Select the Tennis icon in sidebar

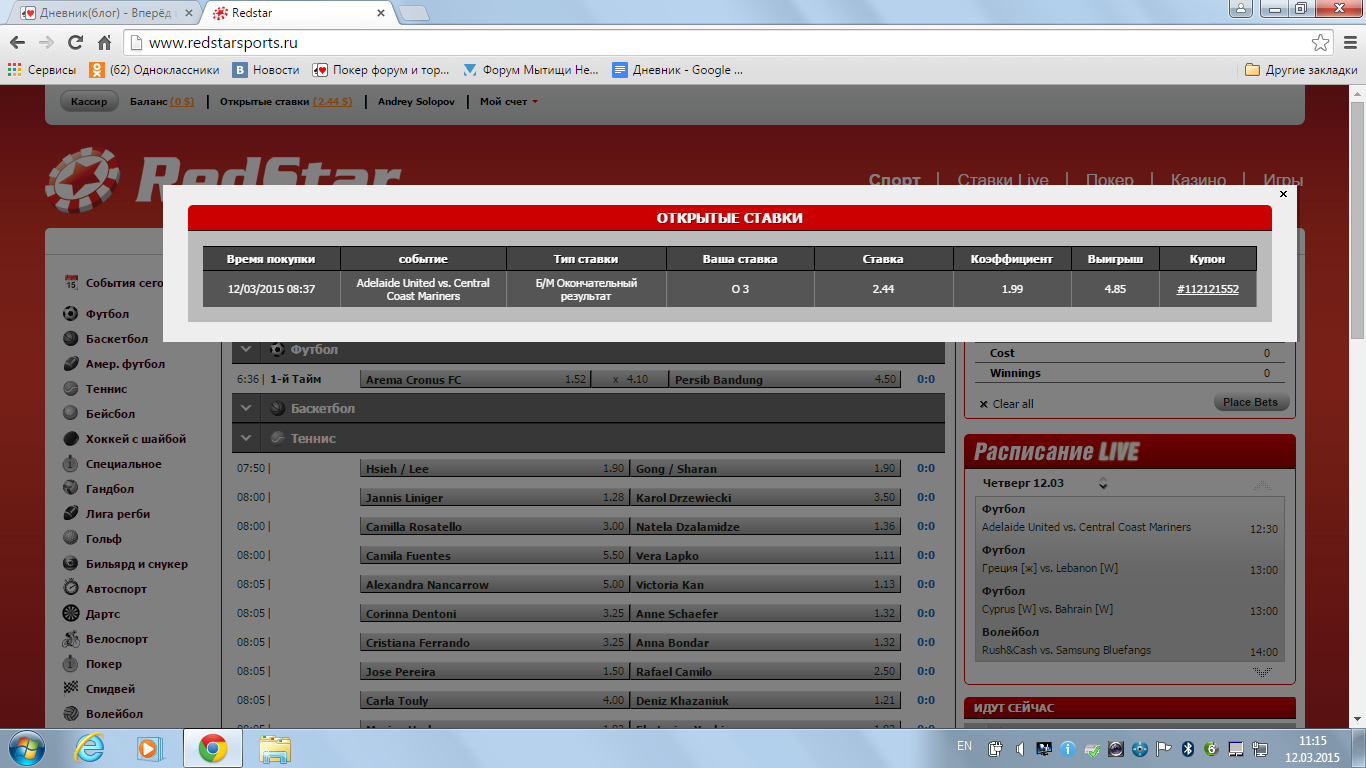click(x=70, y=389)
